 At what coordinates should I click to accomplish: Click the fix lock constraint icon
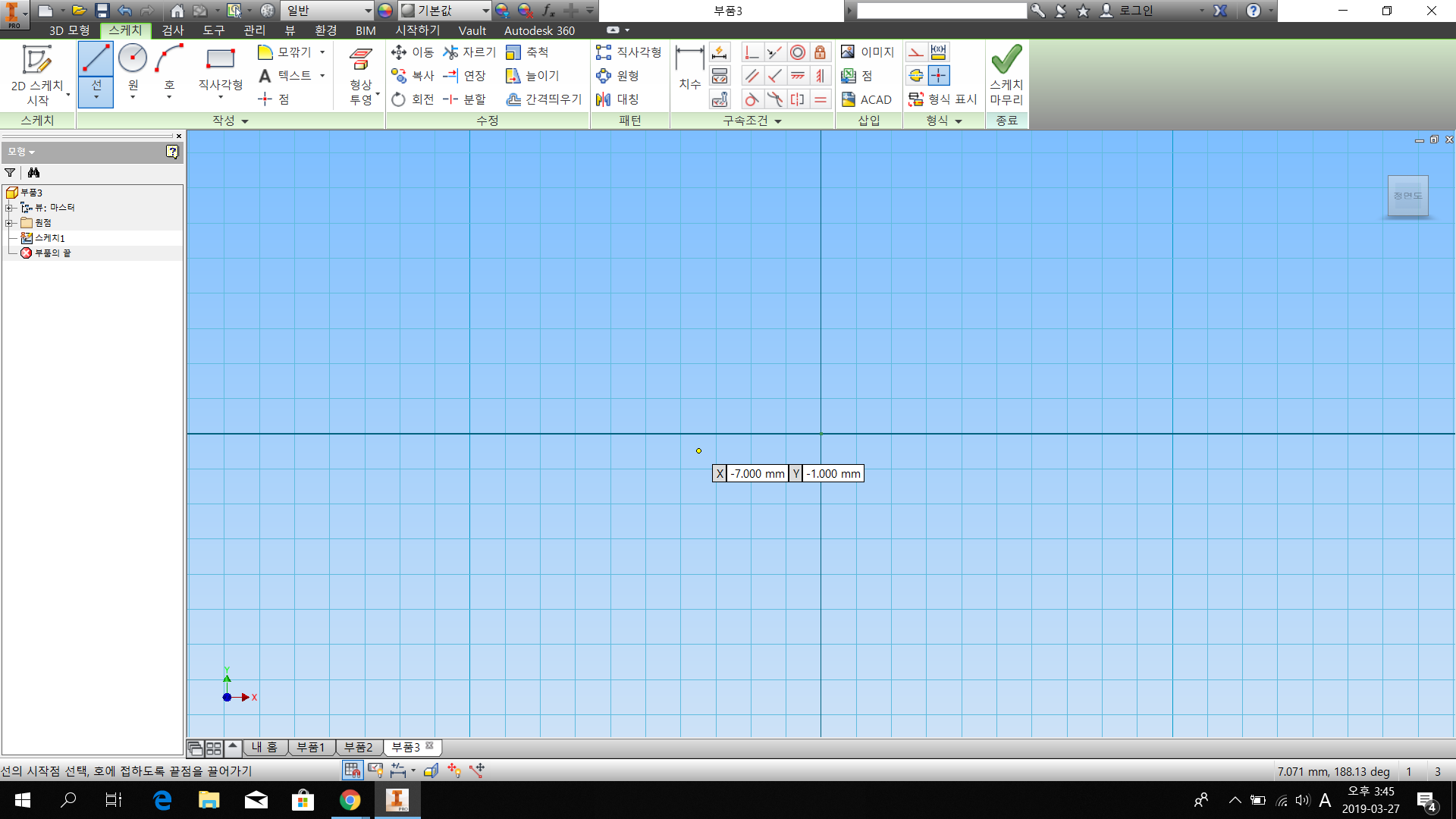tap(820, 52)
